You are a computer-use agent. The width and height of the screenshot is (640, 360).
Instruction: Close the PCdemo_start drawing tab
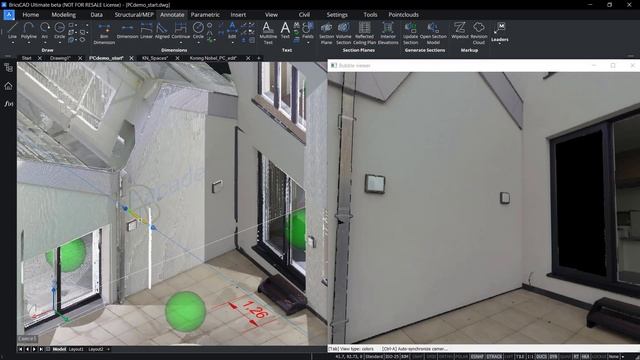[131, 58]
